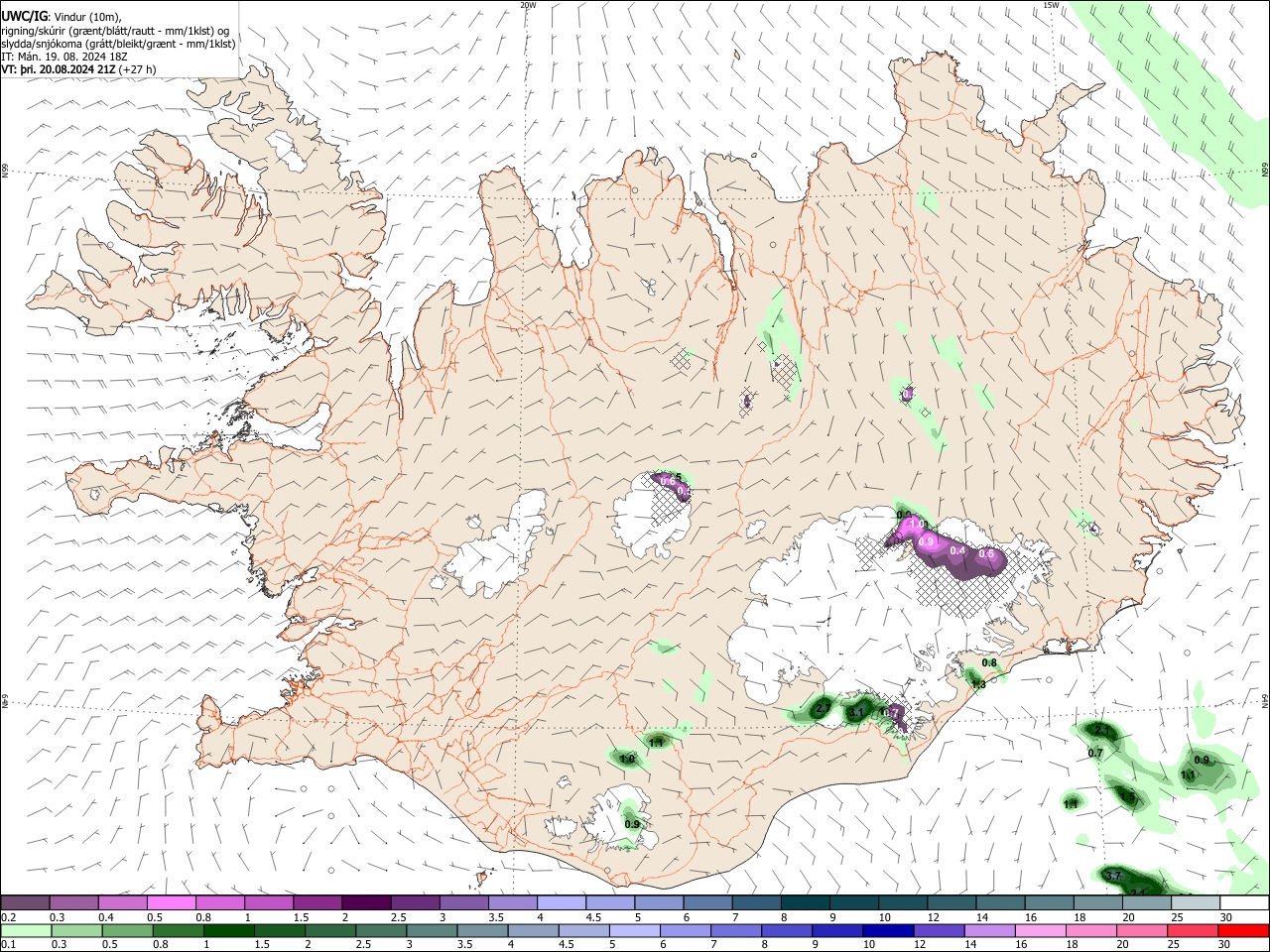Viewport: 1270px width, 952px height.
Task: Pick the light violet 14–16 swatch in lower legend row
Action: pos(990,931)
